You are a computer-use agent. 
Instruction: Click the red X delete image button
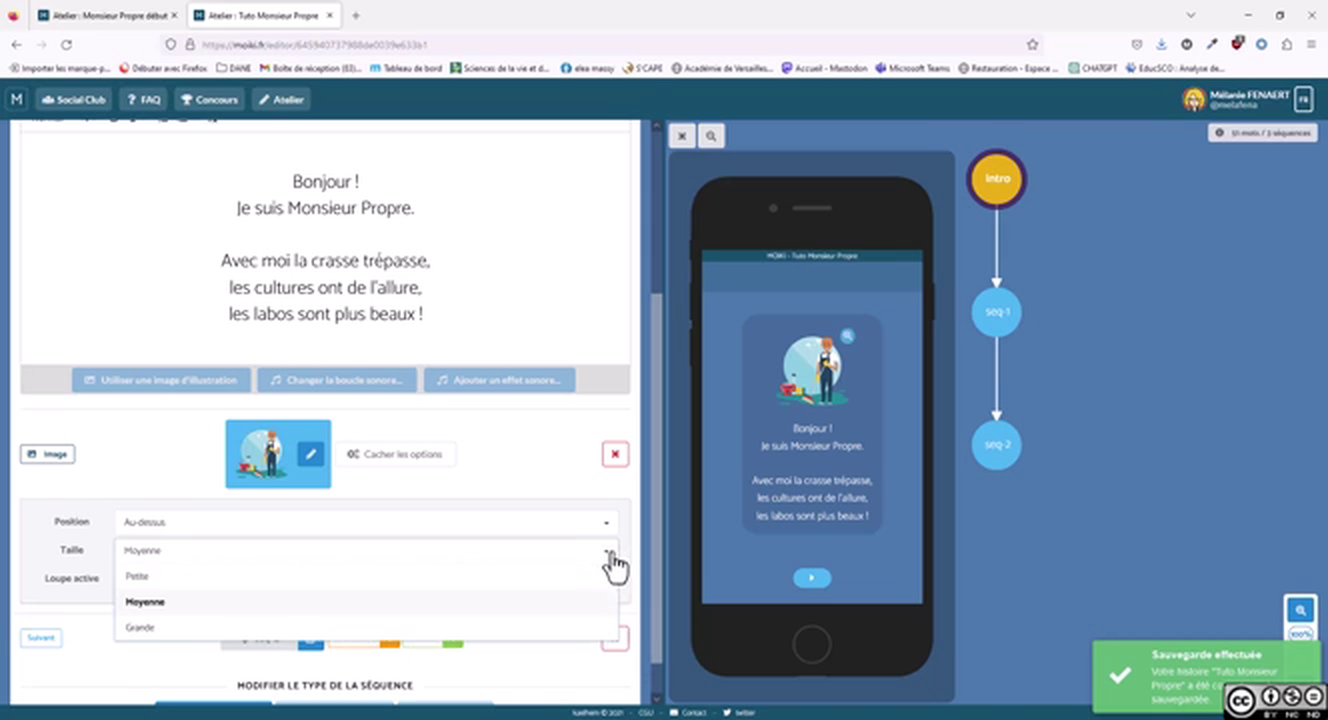coord(615,454)
